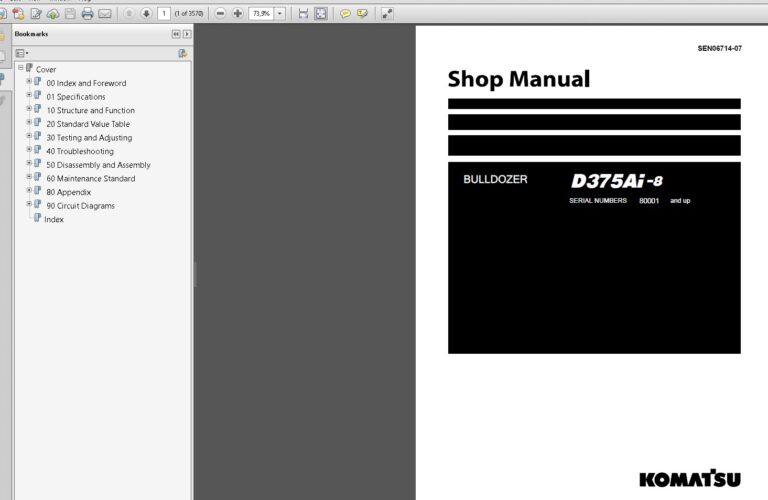The width and height of the screenshot is (768, 500).
Task: Expand the 80 Appendix bookmark
Action: click(x=29, y=190)
